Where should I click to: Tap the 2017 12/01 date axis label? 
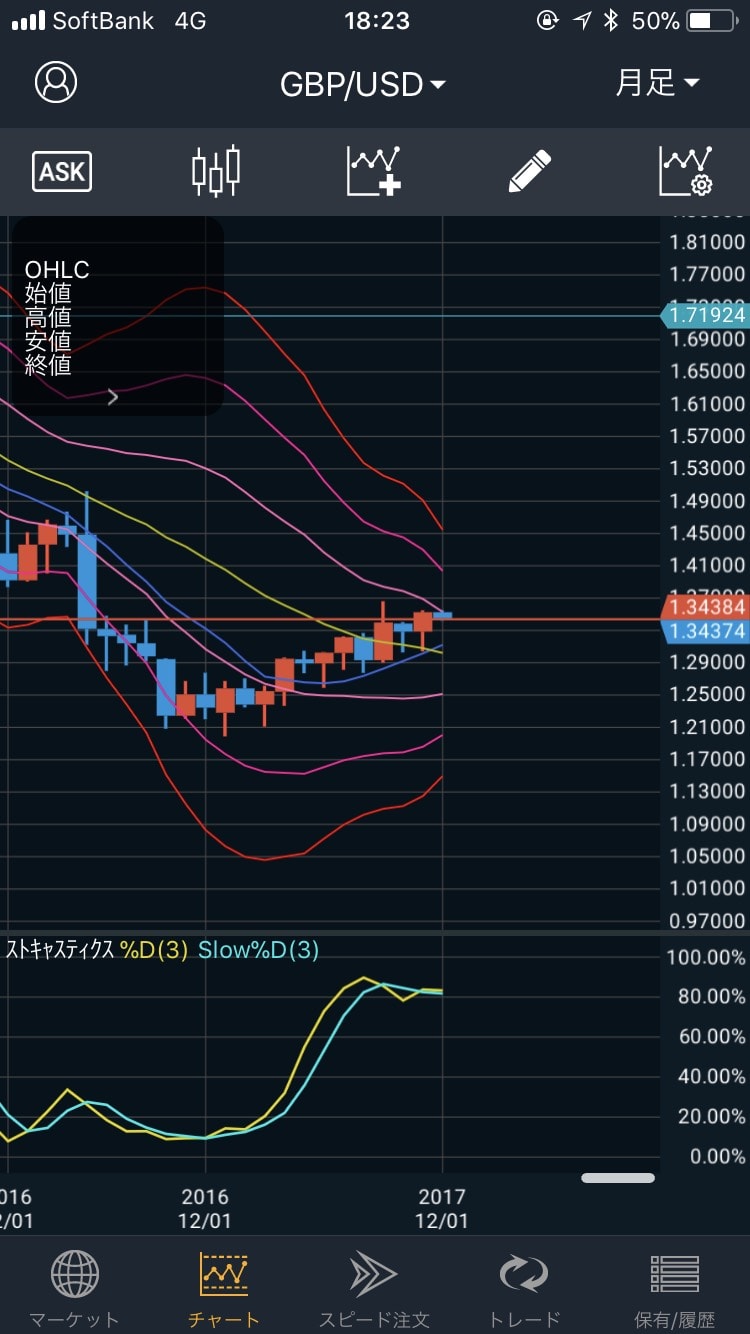[x=441, y=1208]
